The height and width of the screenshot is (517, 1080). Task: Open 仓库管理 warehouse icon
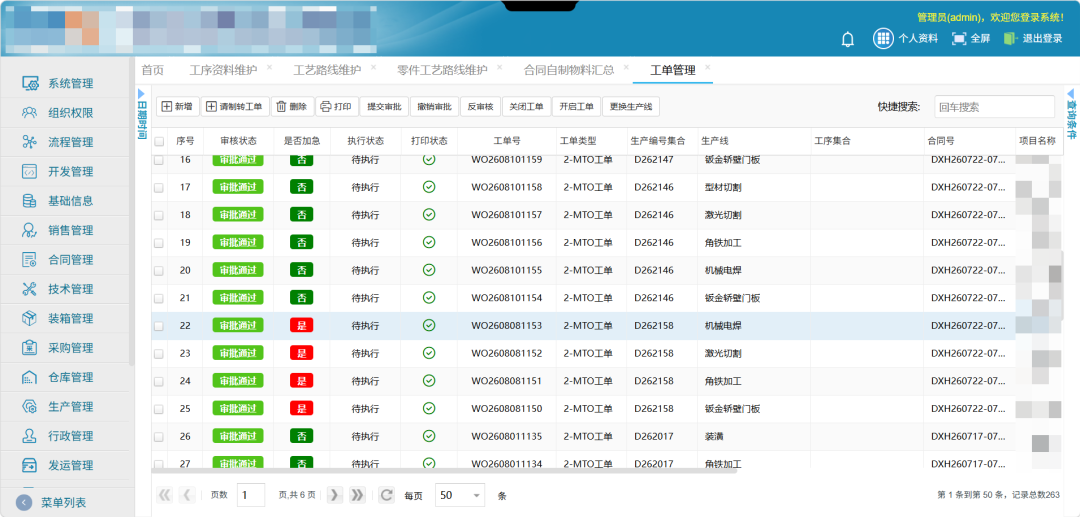click(30, 377)
